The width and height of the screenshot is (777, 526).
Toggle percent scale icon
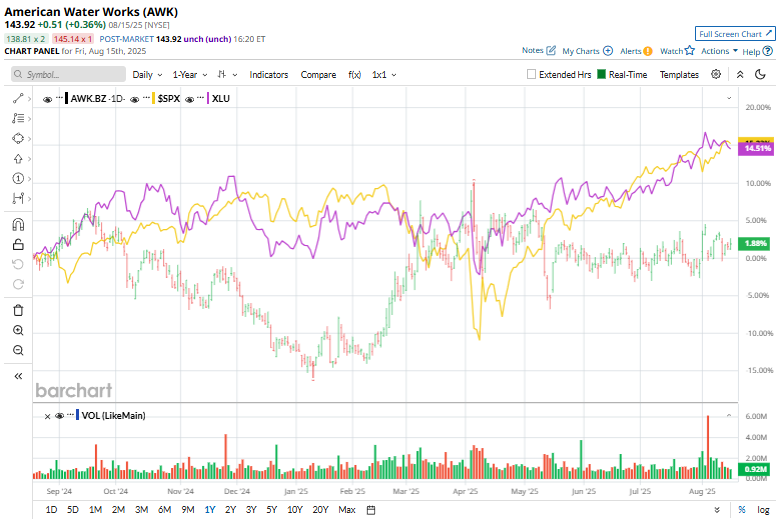tap(742, 510)
